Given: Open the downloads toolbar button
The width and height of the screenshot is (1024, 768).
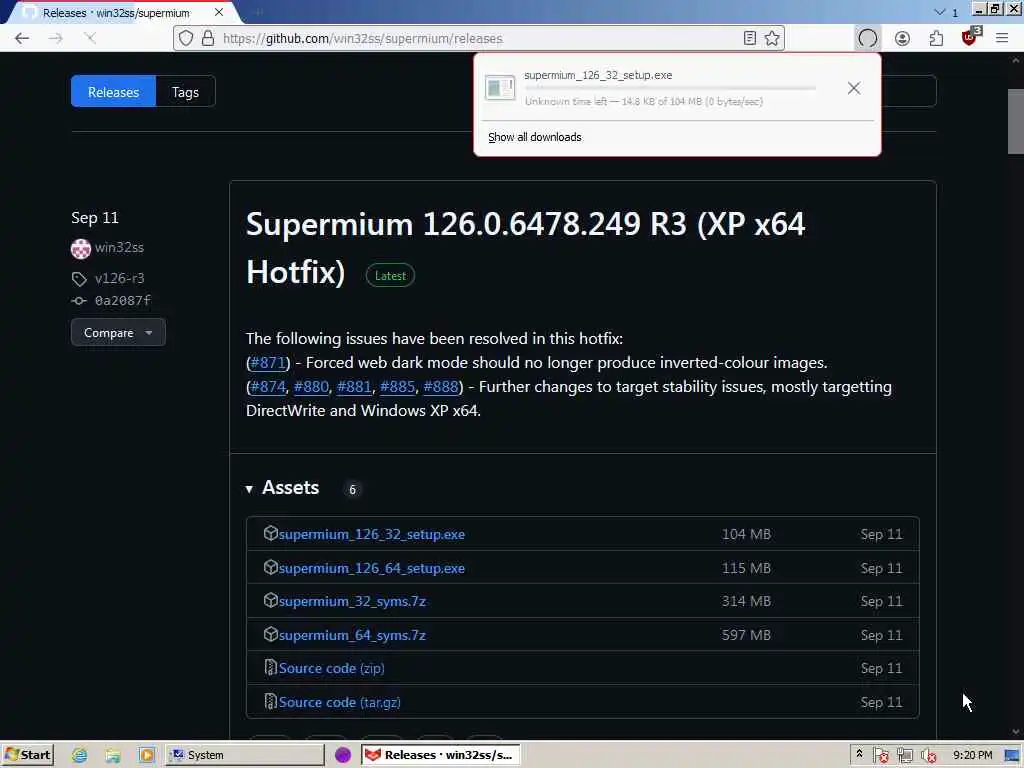Looking at the screenshot, I should (x=867, y=39).
